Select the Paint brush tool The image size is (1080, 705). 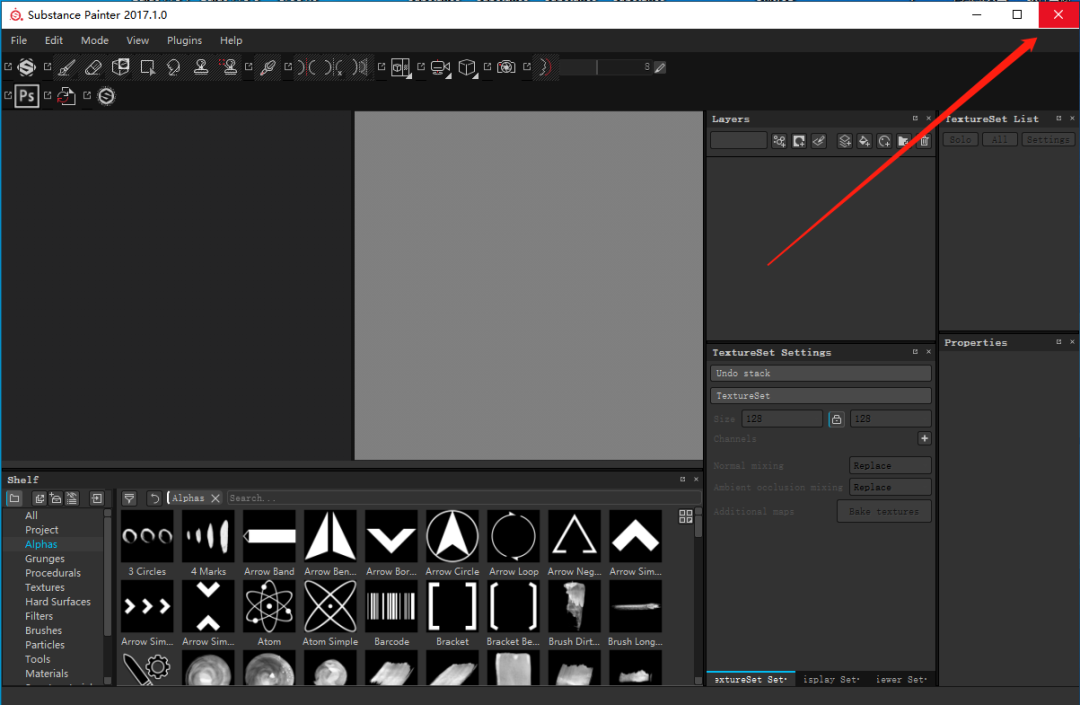coord(66,67)
